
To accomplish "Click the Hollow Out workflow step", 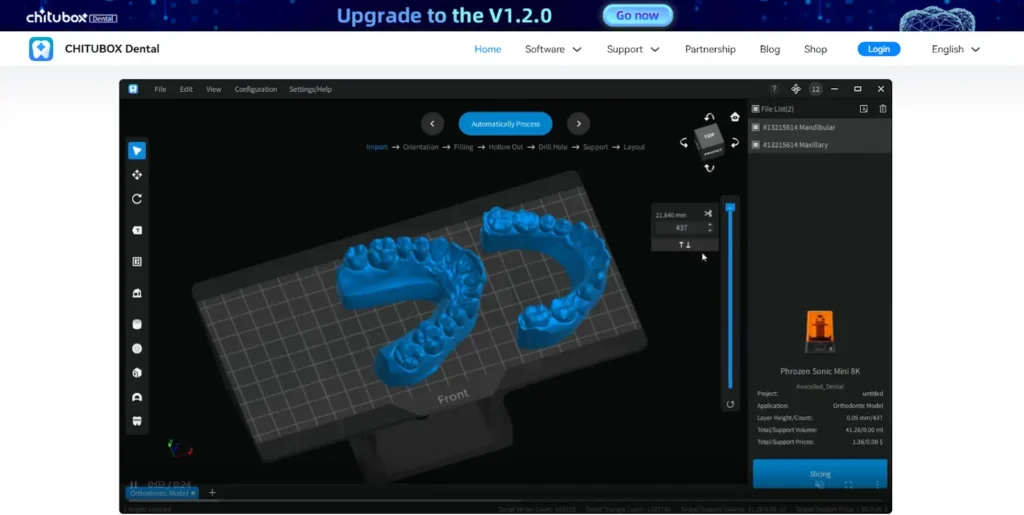I will tap(505, 147).
